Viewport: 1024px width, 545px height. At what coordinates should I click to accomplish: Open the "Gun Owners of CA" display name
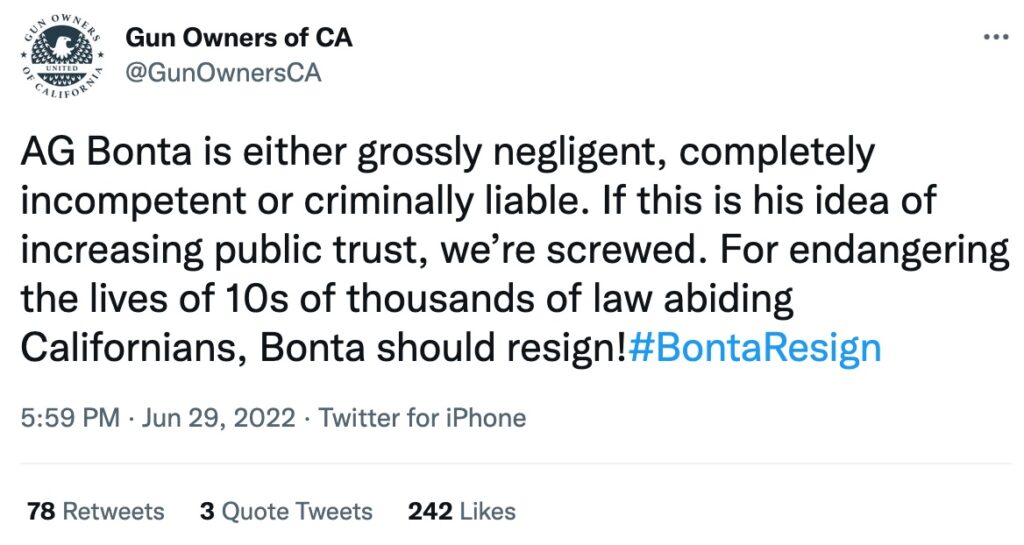pos(238,39)
